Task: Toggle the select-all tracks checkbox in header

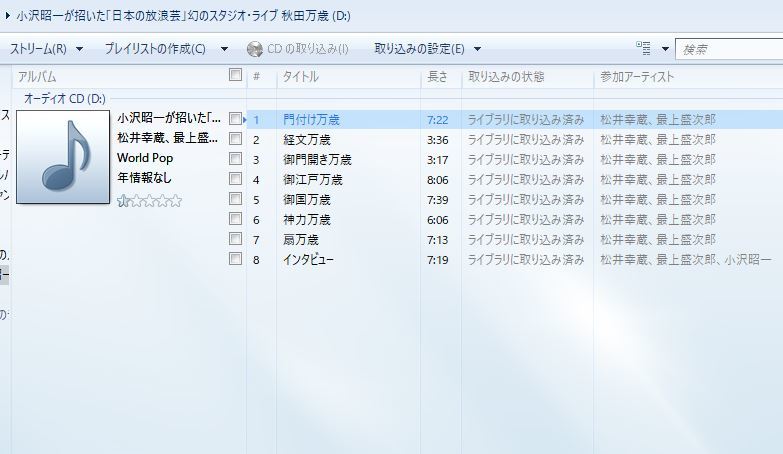Action: 235,75
